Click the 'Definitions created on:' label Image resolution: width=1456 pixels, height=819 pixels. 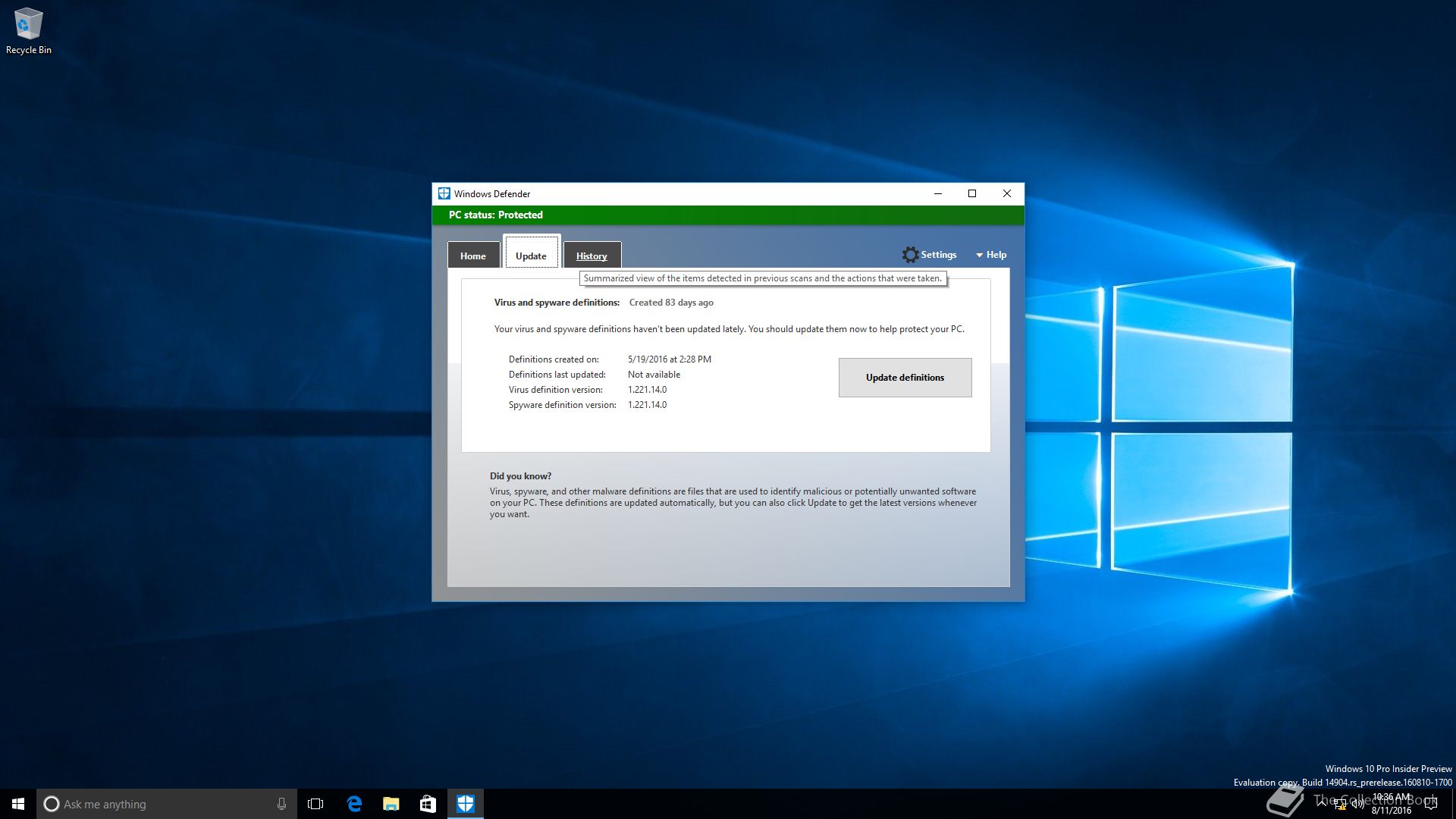pyautogui.click(x=554, y=359)
